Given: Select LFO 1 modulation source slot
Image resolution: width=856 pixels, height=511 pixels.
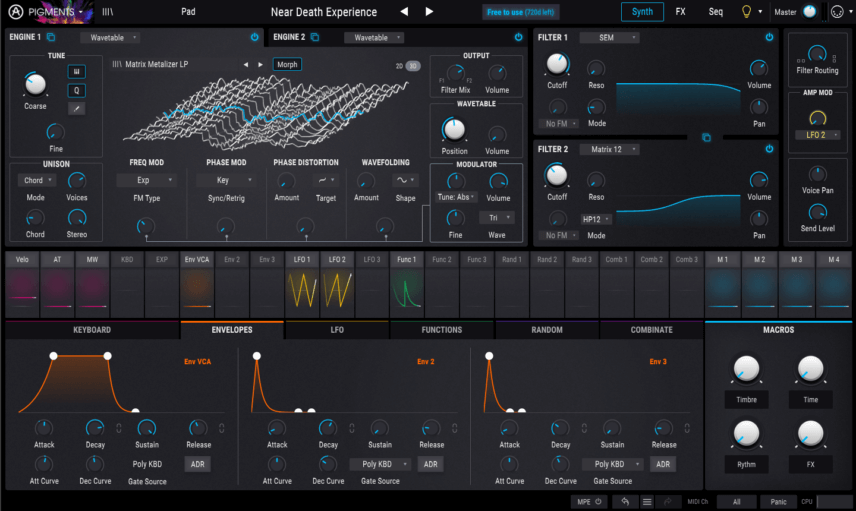Looking at the screenshot, I should [302, 284].
